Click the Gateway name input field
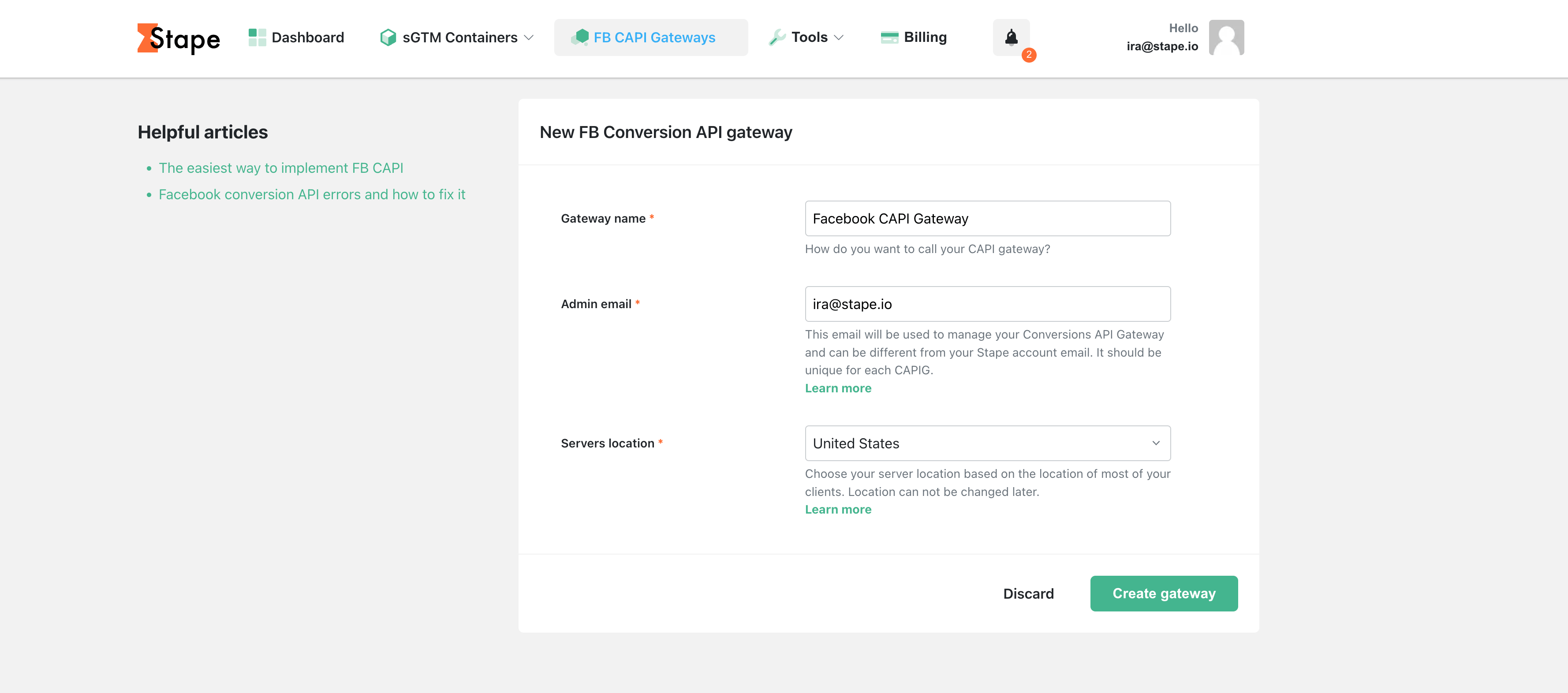Screen dimensions: 1568x693 987,218
